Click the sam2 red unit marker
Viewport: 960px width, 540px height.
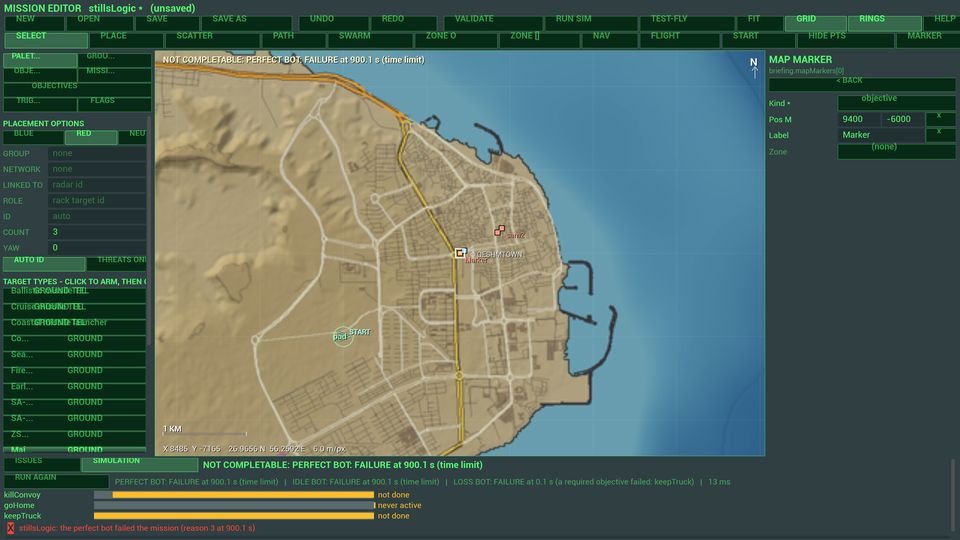pyautogui.click(x=500, y=230)
